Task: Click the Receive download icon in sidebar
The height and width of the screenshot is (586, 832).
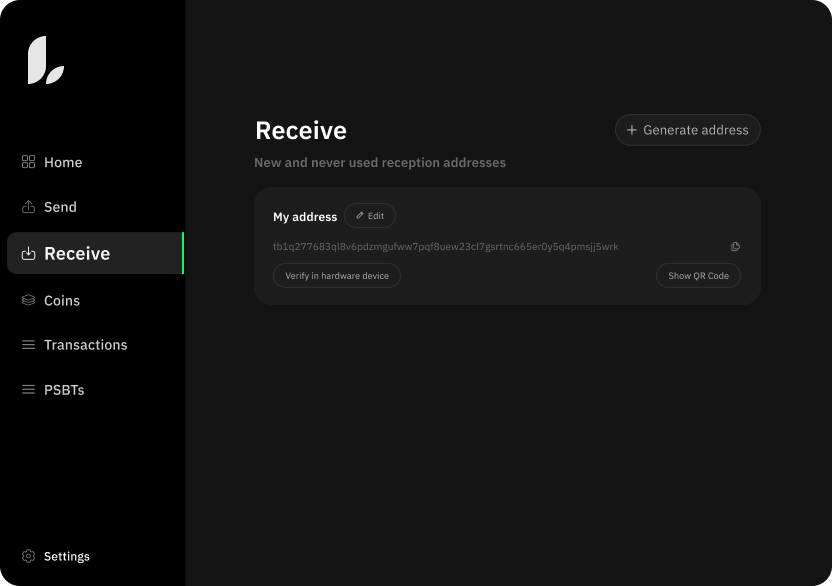Action: click(28, 254)
